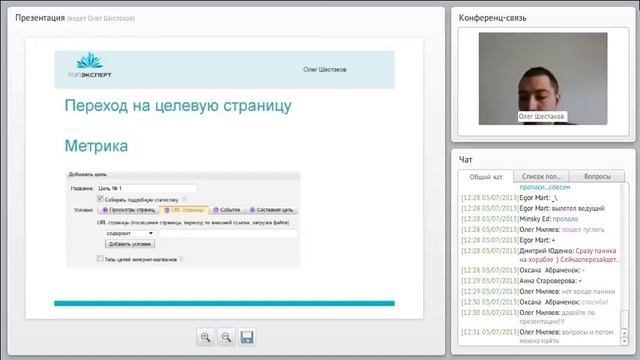This screenshot has width=640, height=360.
Task: Open the Вопросы tab
Action: click(597, 176)
